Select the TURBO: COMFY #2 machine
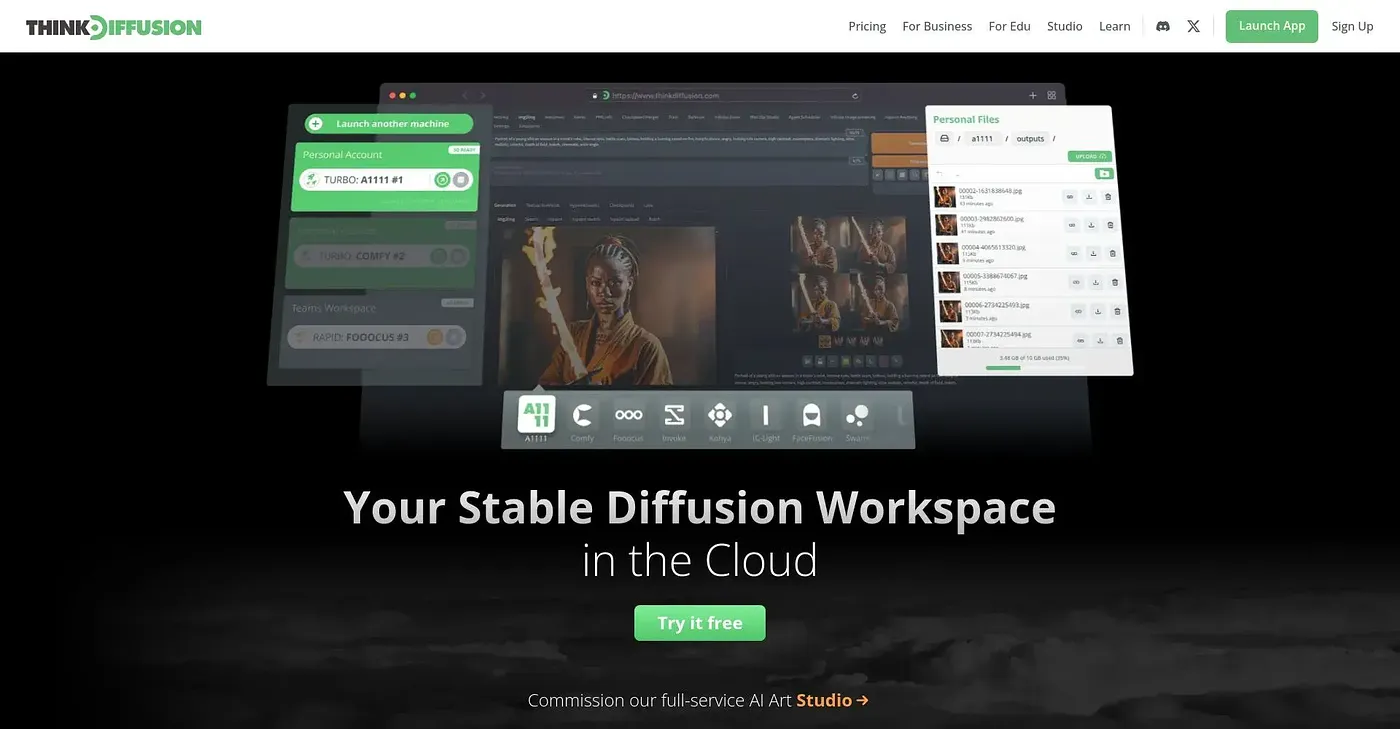1400x729 pixels. [384, 256]
